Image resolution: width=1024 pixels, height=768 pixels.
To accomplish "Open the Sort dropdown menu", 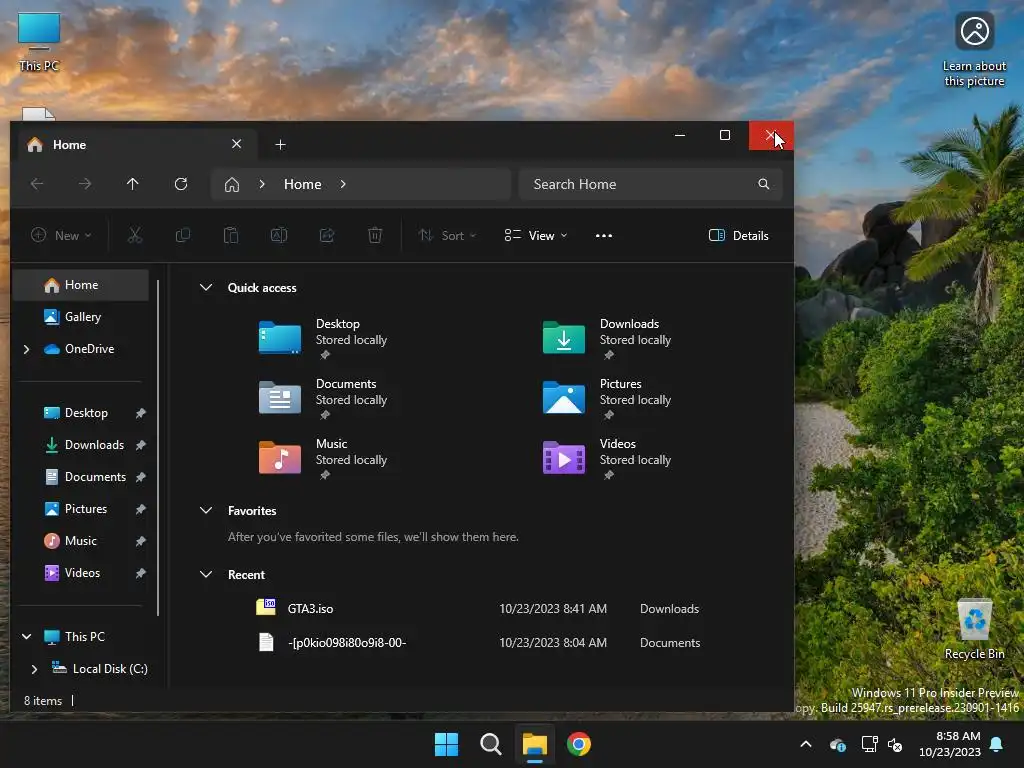I will pyautogui.click(x=447, y=236).
